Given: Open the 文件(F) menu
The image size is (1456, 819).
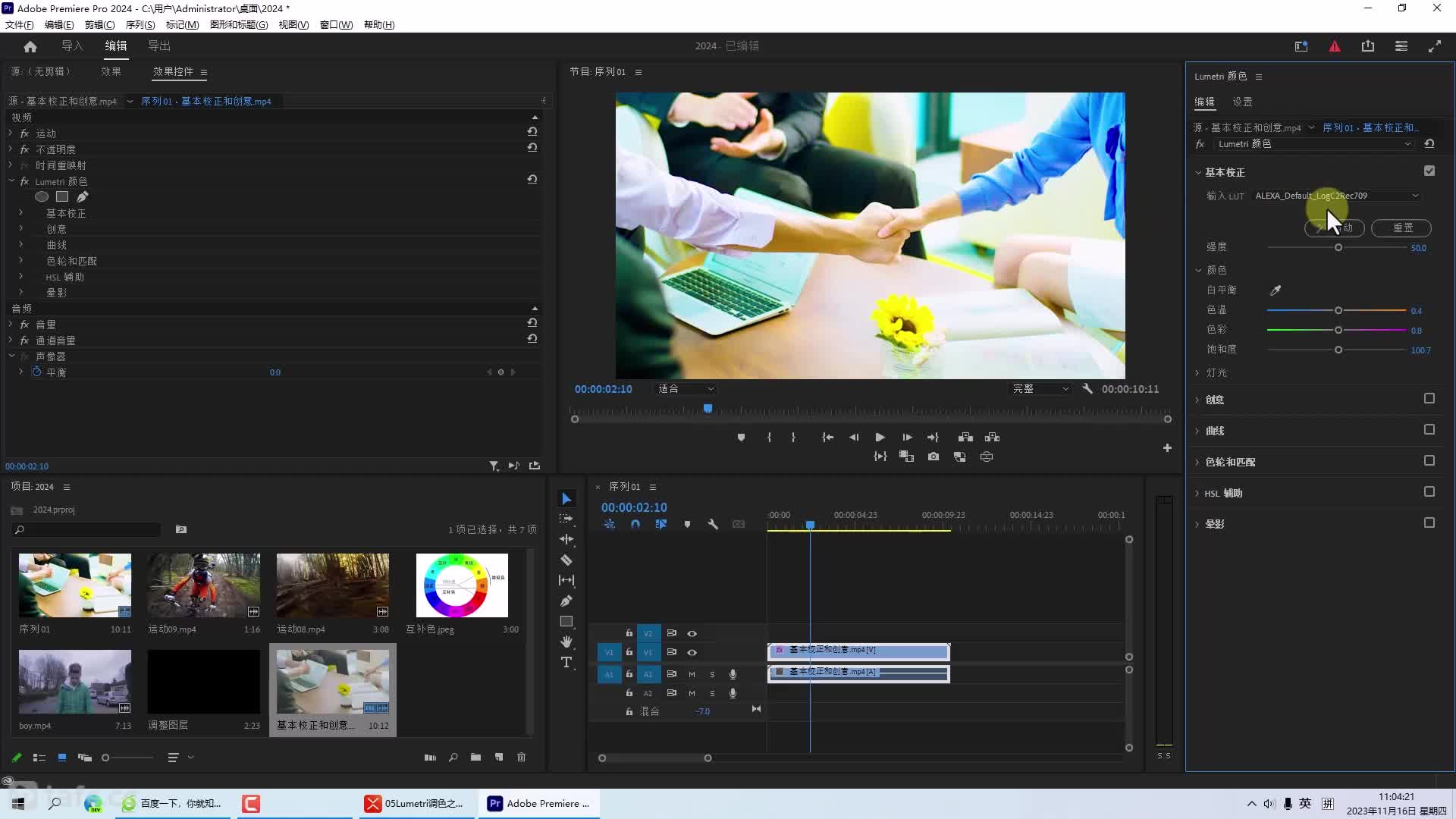Looking at the screenshot, I should (x=19, y=25).
